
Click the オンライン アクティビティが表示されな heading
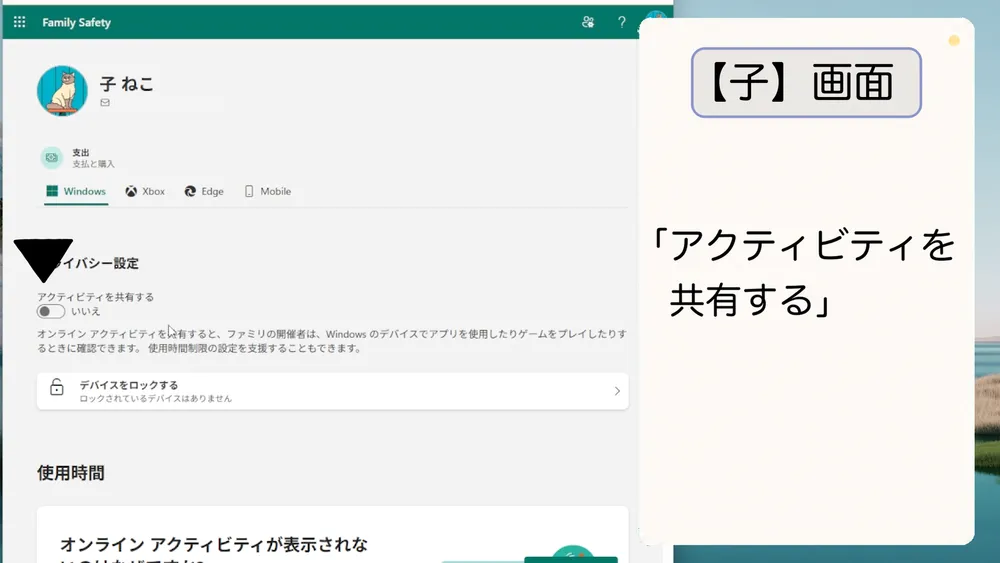(x=214, y=545)
